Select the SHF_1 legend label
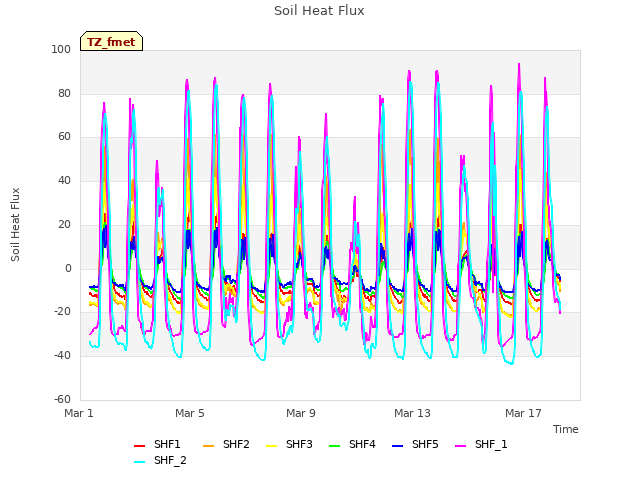 point(491,444)
